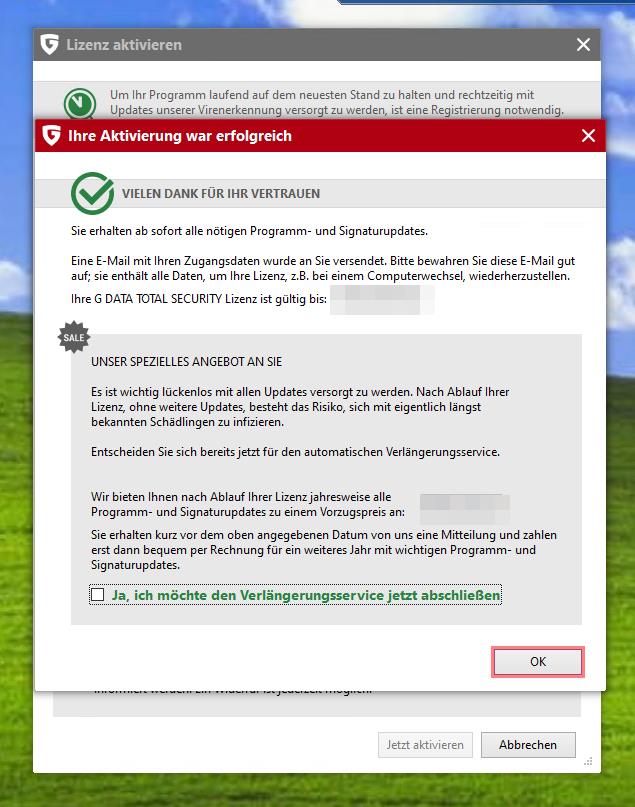Screen dimensions: 635x807
Task: Click the G DATA shield in Lizenz aktivieren title
Action: 49,45
